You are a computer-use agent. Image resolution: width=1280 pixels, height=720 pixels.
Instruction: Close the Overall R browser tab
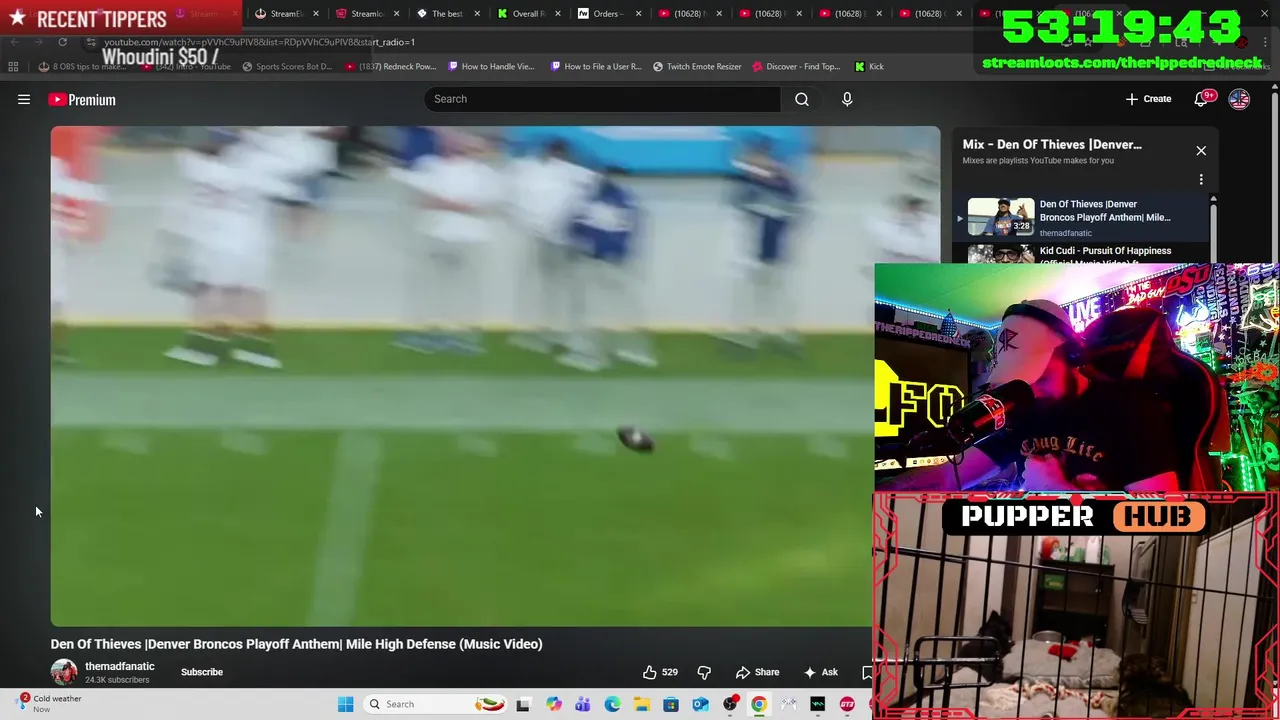tap(557, 14)
